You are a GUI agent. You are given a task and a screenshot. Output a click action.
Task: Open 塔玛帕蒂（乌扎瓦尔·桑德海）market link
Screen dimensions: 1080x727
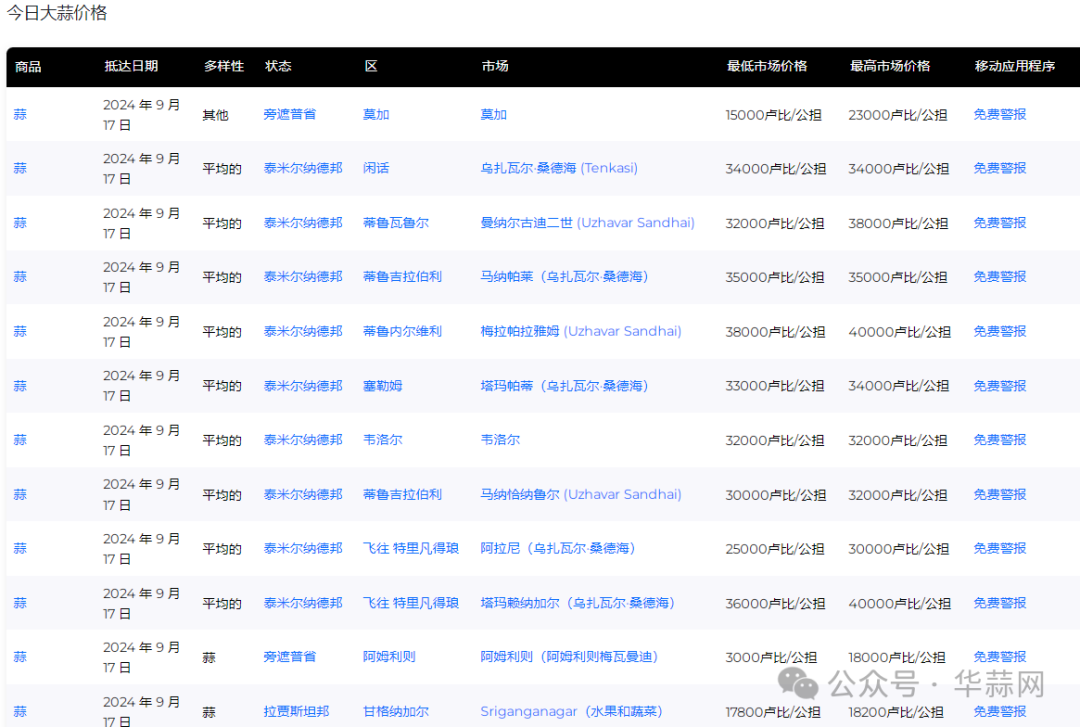564,386
